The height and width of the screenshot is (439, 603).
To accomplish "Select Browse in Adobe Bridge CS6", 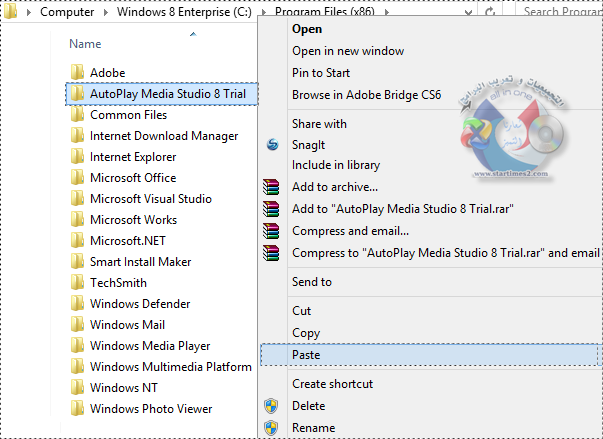I will [x=366, y=95].
